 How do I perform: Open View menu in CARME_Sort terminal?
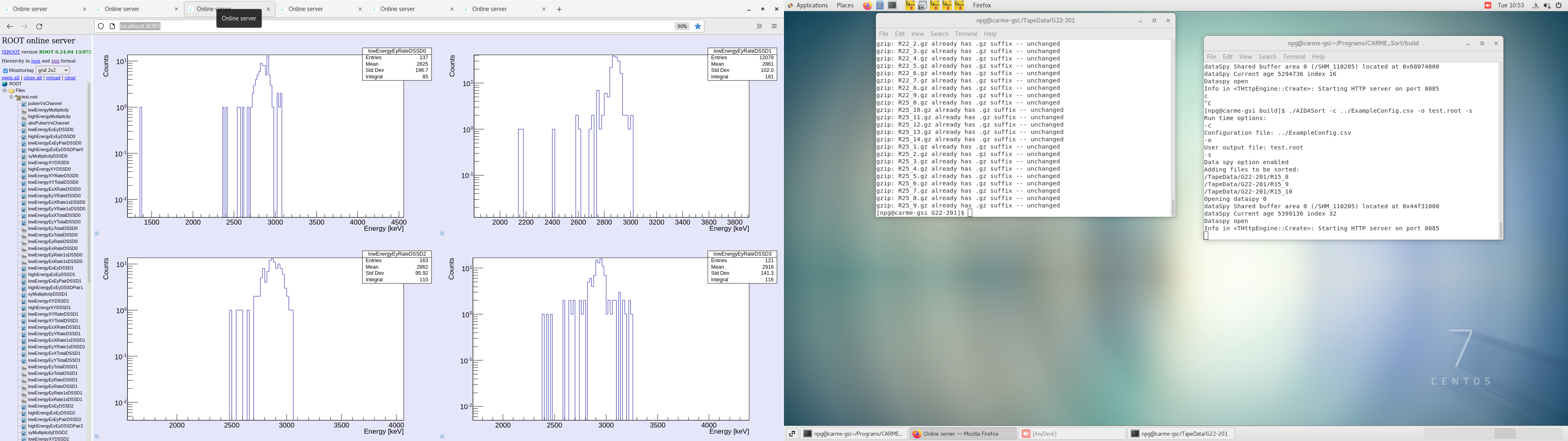click(x=1245, y=57)
